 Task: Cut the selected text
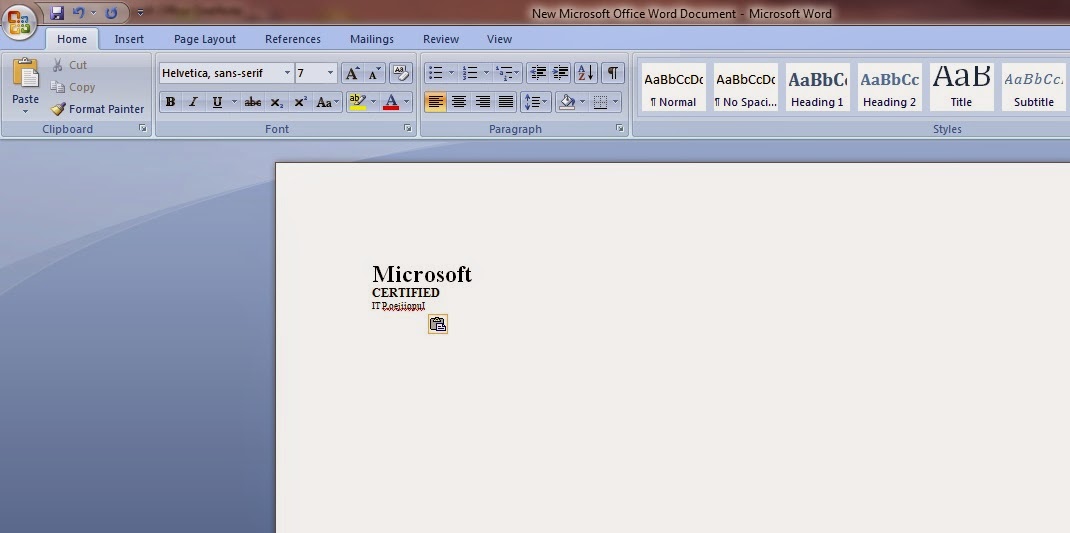[69, 65]
